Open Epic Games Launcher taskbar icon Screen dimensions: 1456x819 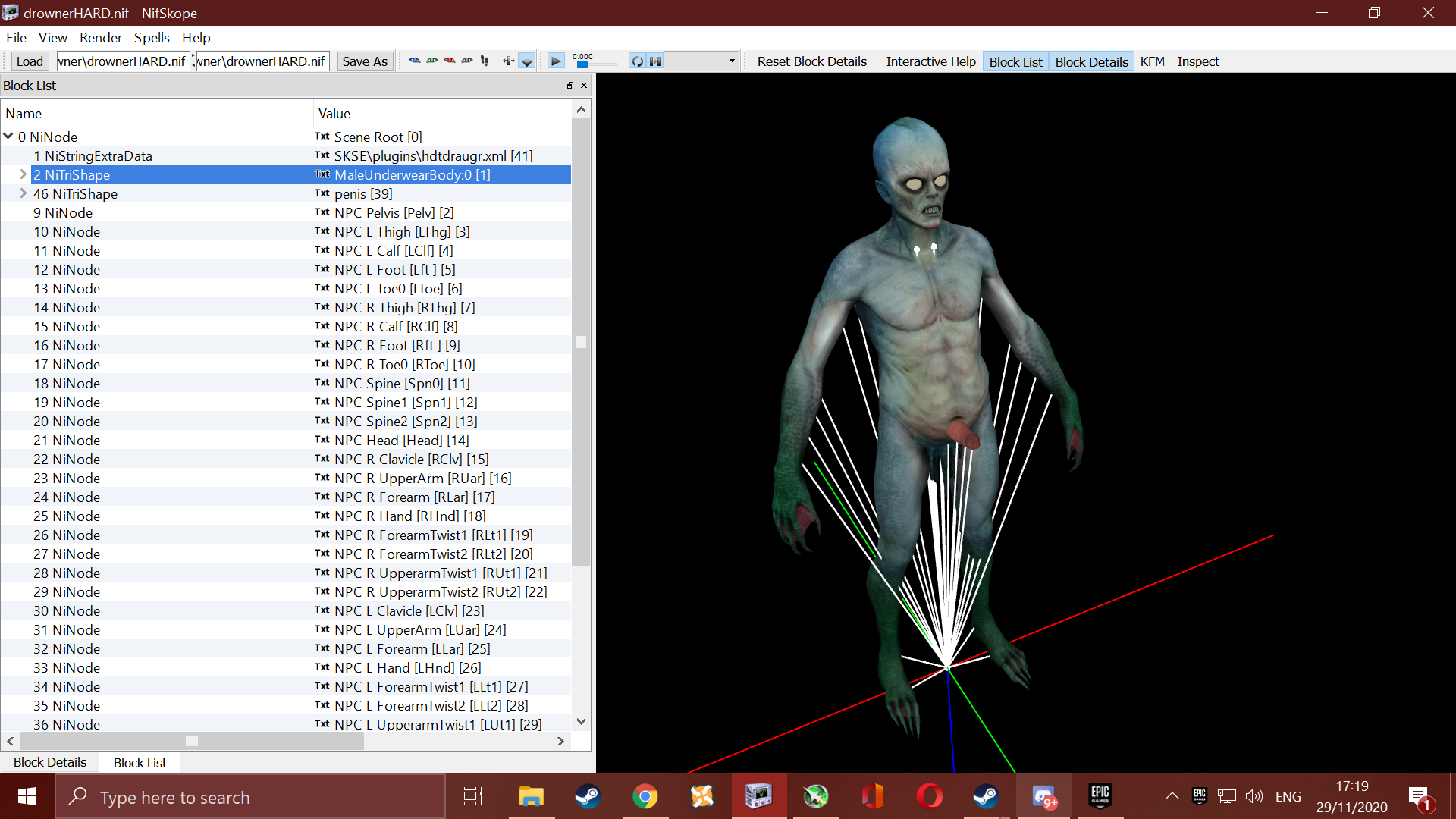1100,796
